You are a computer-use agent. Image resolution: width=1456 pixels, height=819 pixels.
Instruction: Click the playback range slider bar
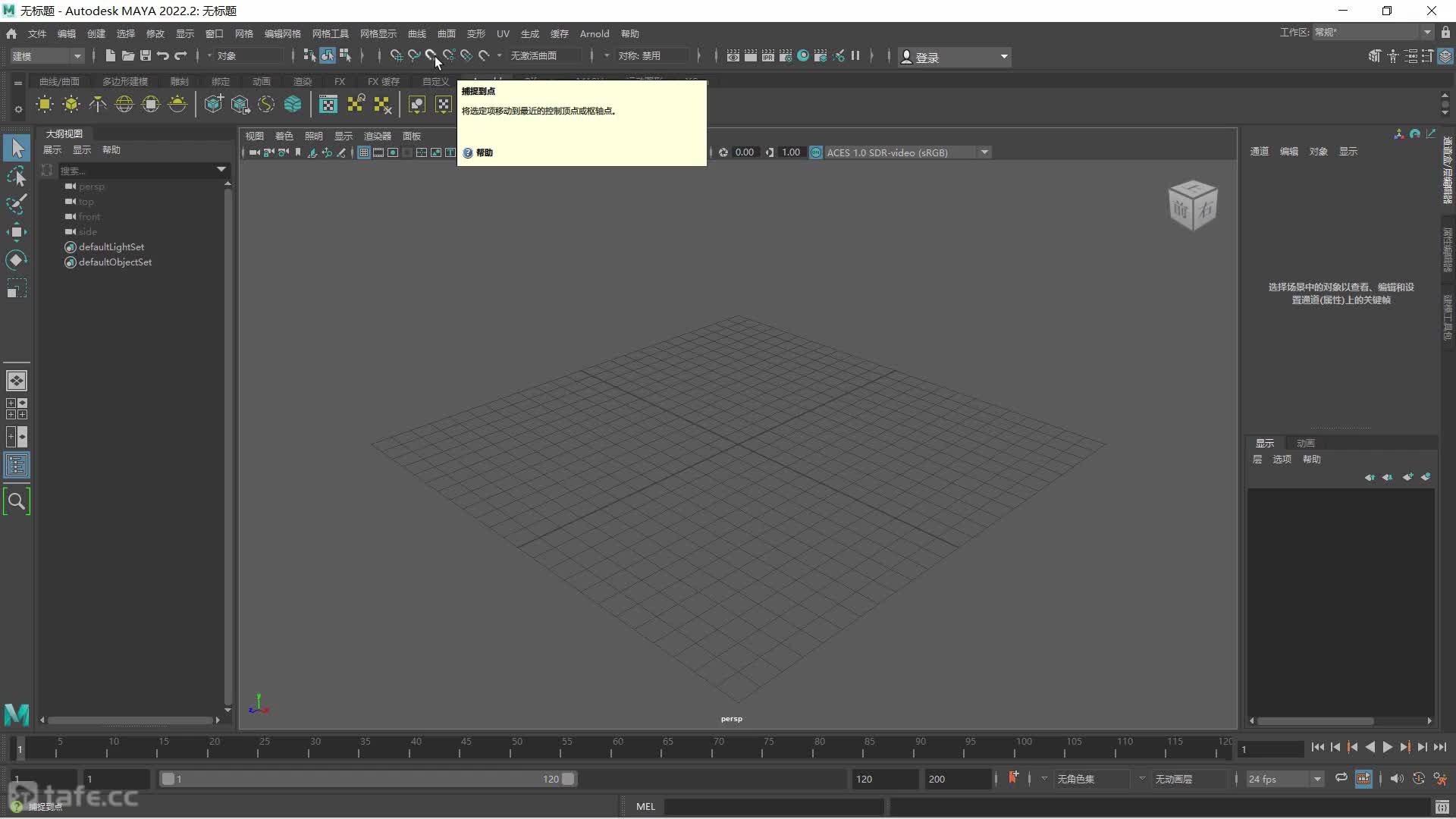tap(368, 779)
